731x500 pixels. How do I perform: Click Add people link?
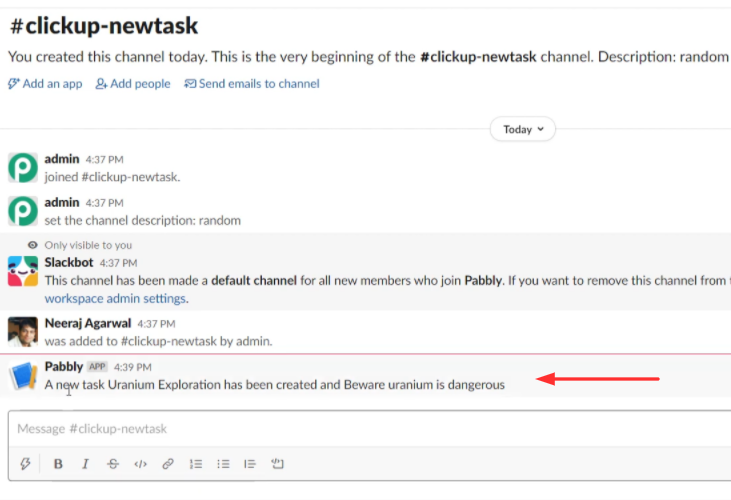pos(133,84)
